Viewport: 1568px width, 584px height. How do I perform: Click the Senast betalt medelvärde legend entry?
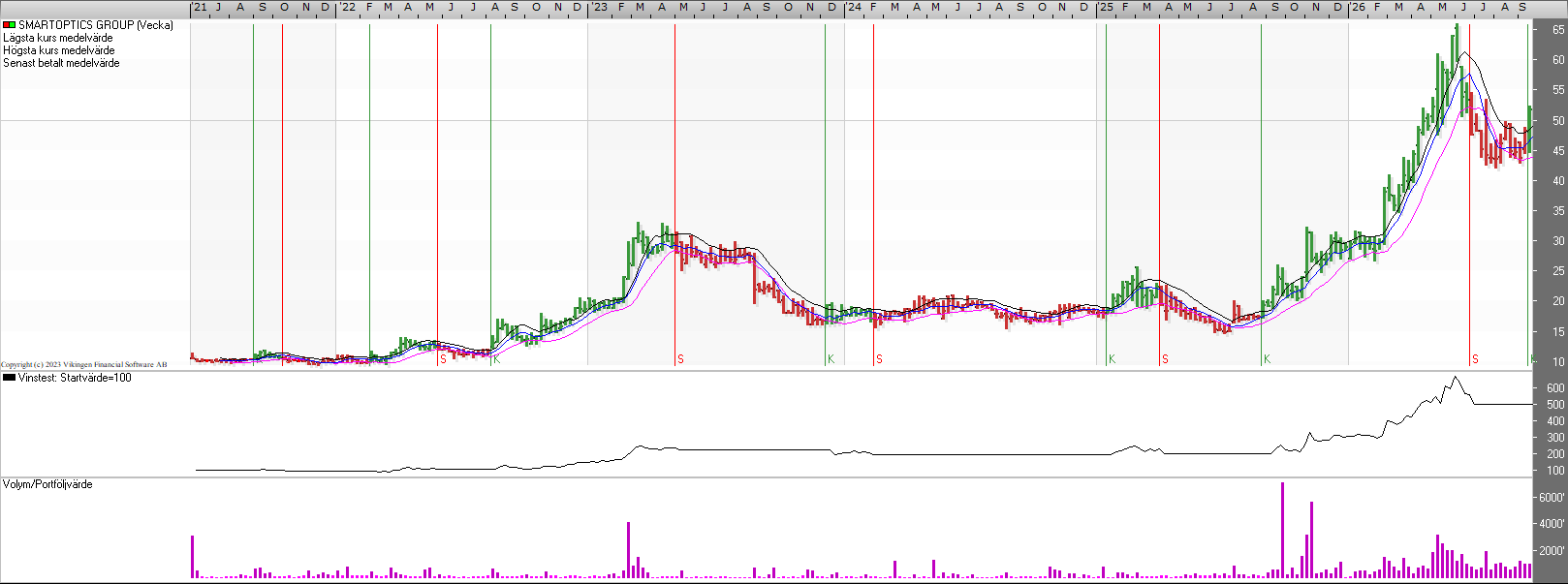pyautogui.click(x=61, y=63)
